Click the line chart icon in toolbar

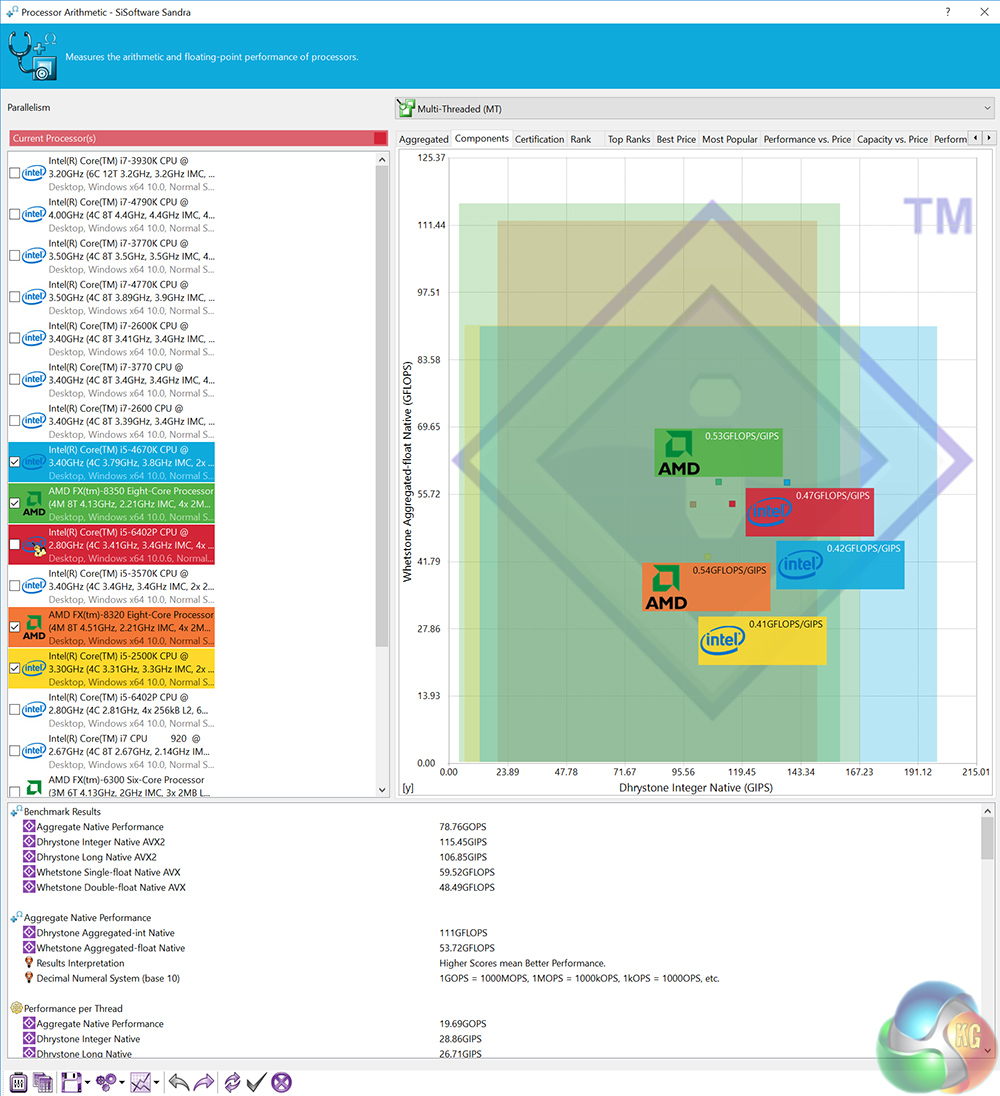(140, 1083)
